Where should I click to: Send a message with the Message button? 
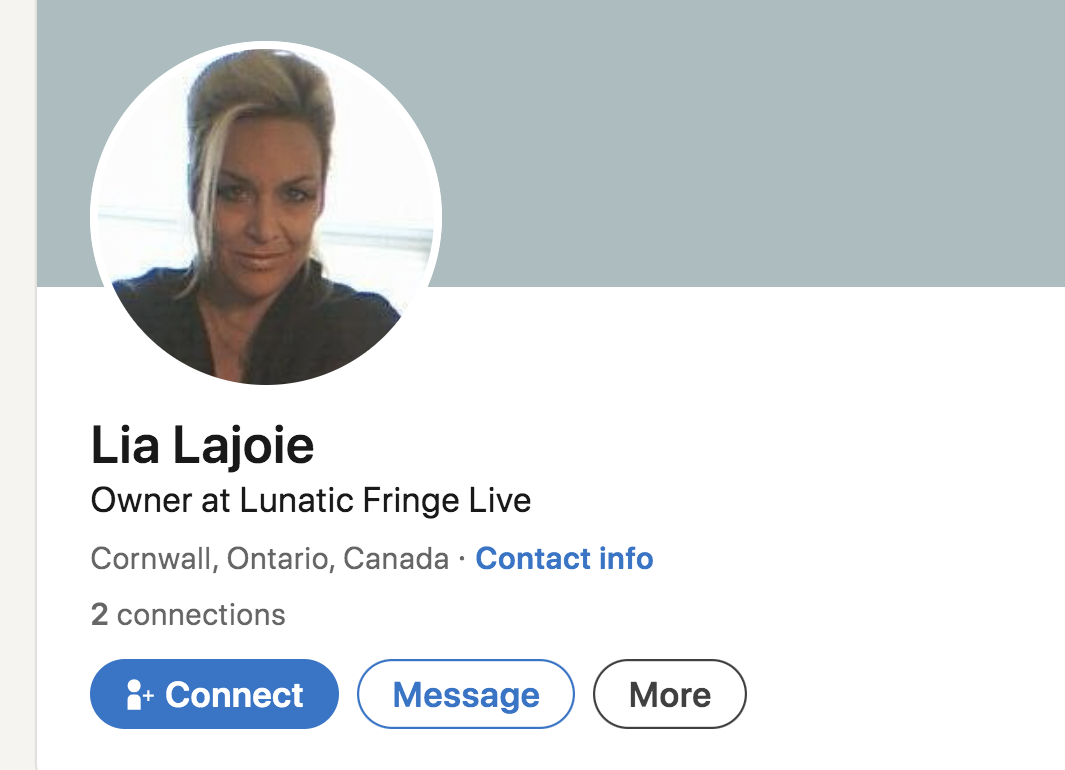click(x=466, y=695)
